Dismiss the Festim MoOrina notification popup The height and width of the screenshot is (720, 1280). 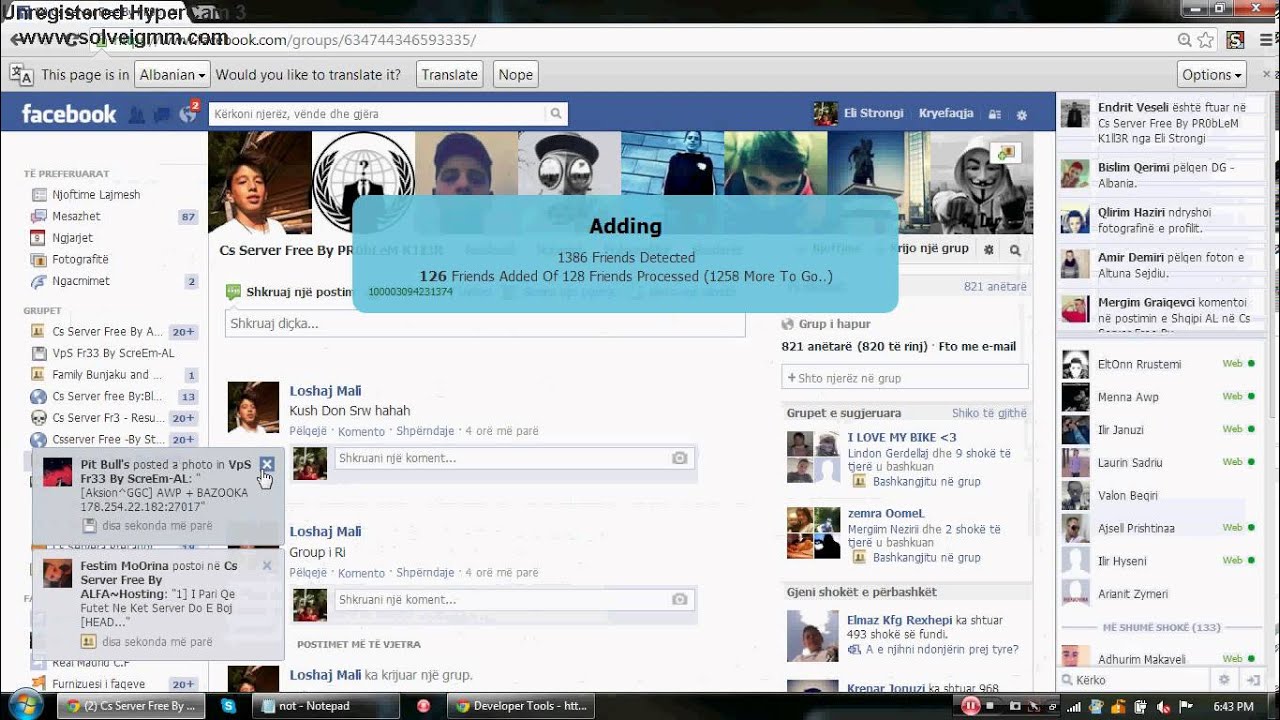pyautogui.click(x=266, y=565)
